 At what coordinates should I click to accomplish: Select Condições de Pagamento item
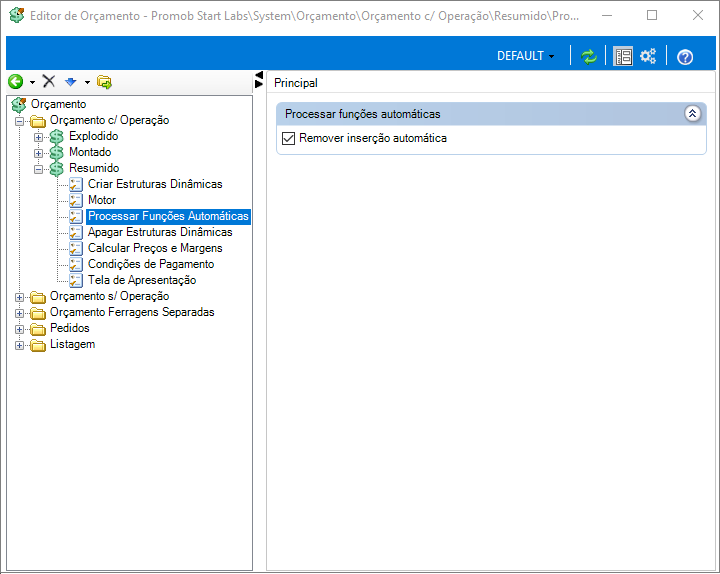pyautogui.click(x=151, y=264)
